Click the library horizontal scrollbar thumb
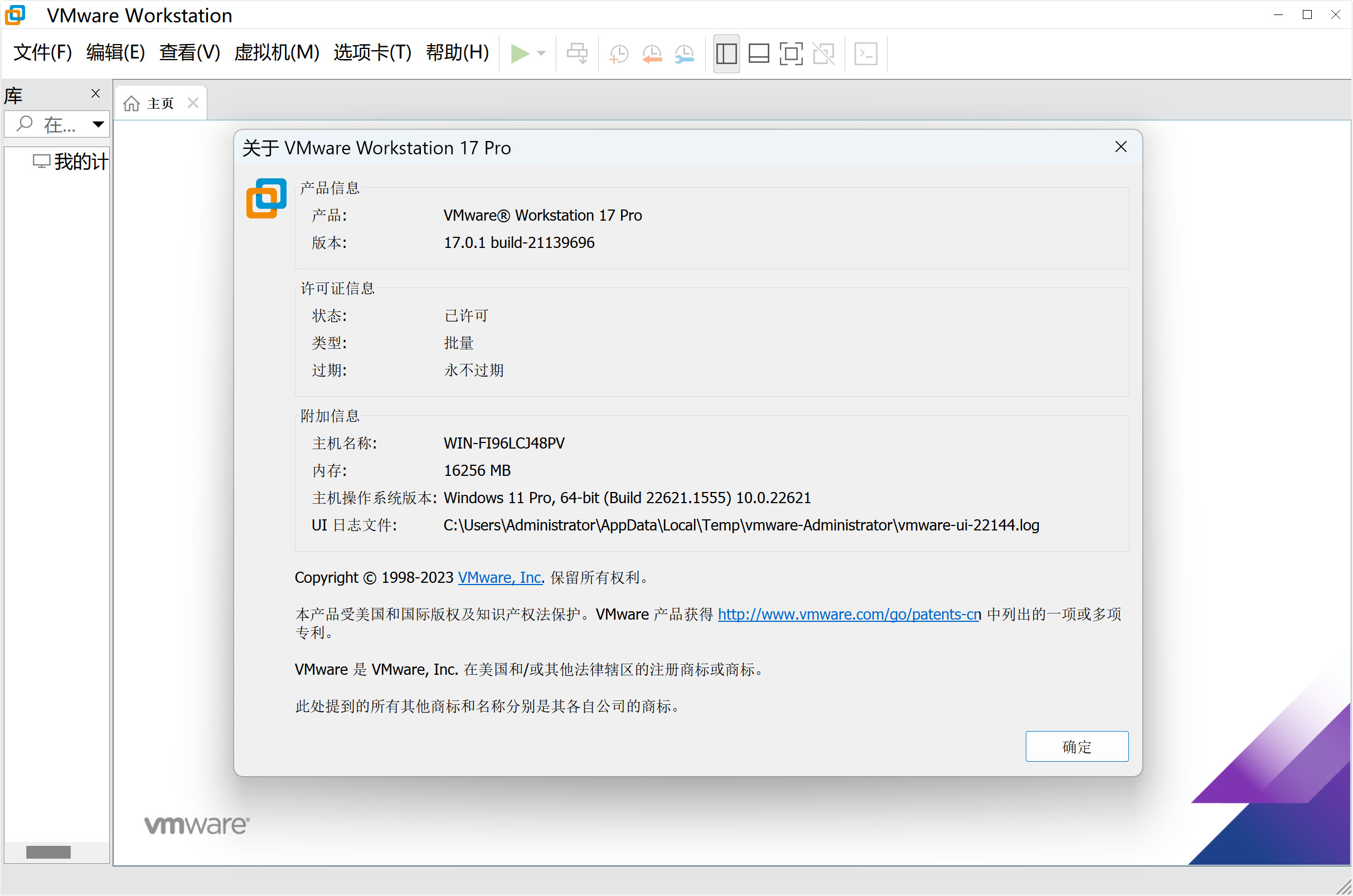The image size is (1353, 896). 49,852
